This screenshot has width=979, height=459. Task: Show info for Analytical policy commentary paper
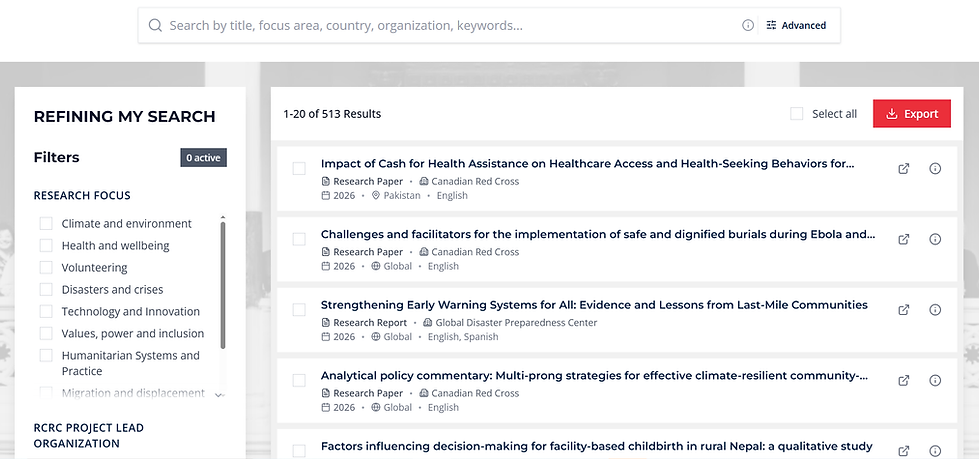click(935, 380)
